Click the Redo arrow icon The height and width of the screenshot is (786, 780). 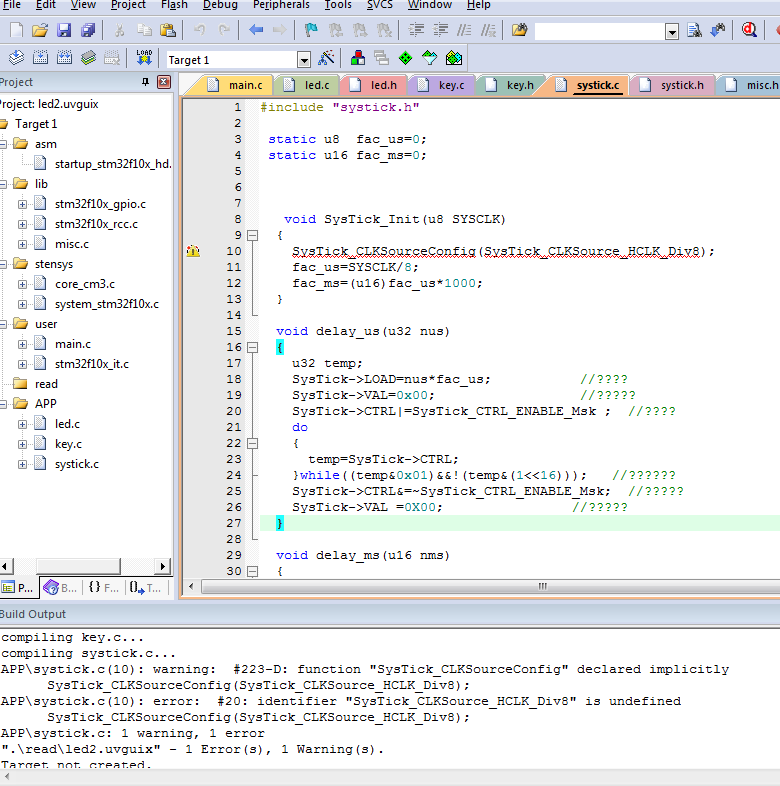pyautogui.click(x=224, y=30)
